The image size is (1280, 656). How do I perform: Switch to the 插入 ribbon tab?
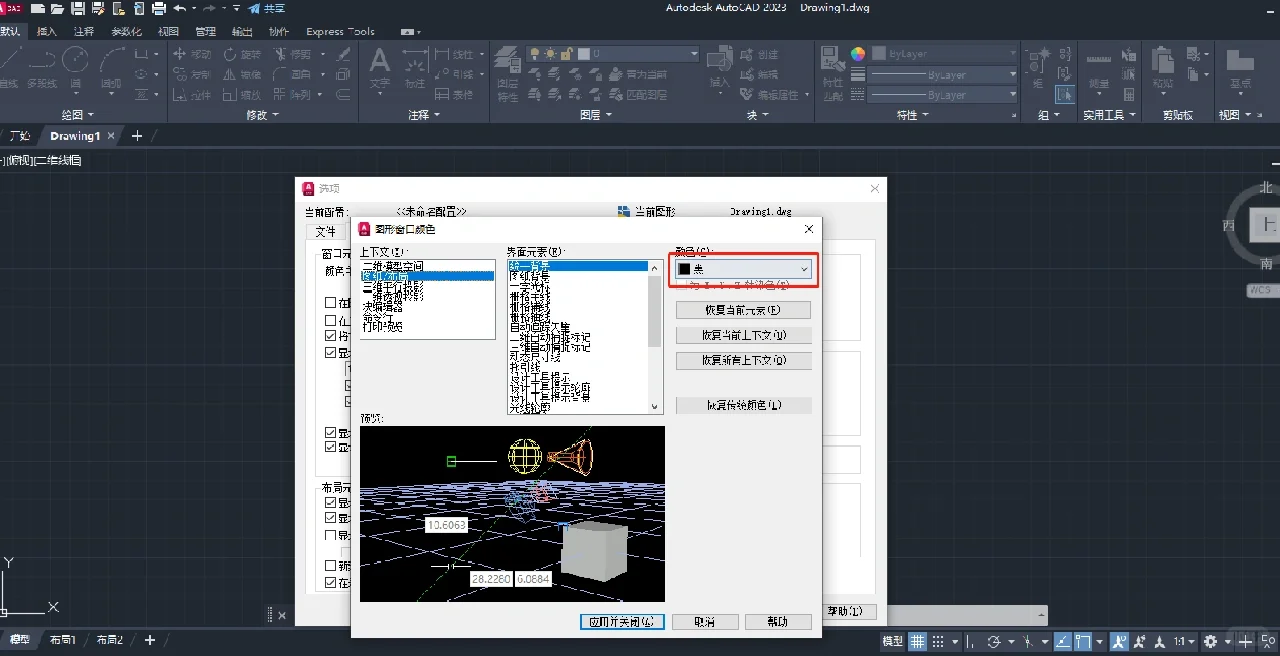(x=46, y=31)
